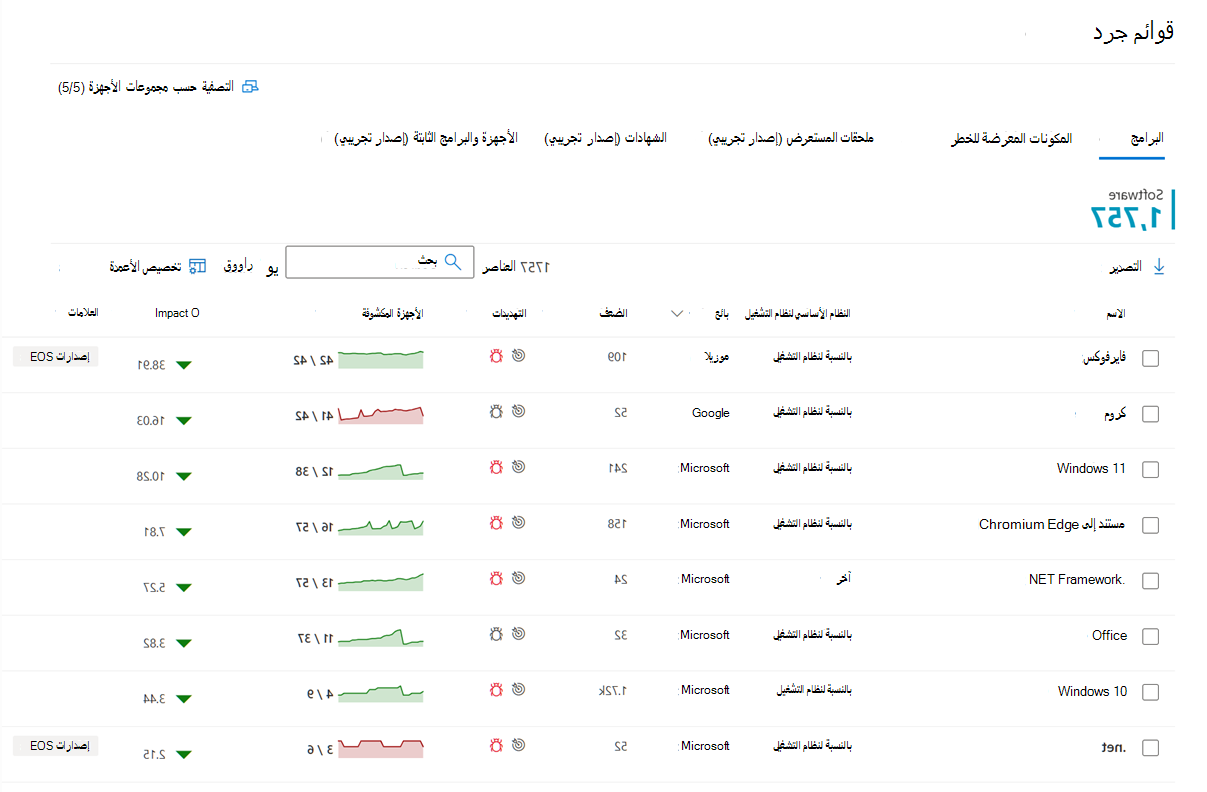The image size is (1207, 792).
Task: Select the فايرفوكس row checkbox
Action: (x=1150, y=357)
